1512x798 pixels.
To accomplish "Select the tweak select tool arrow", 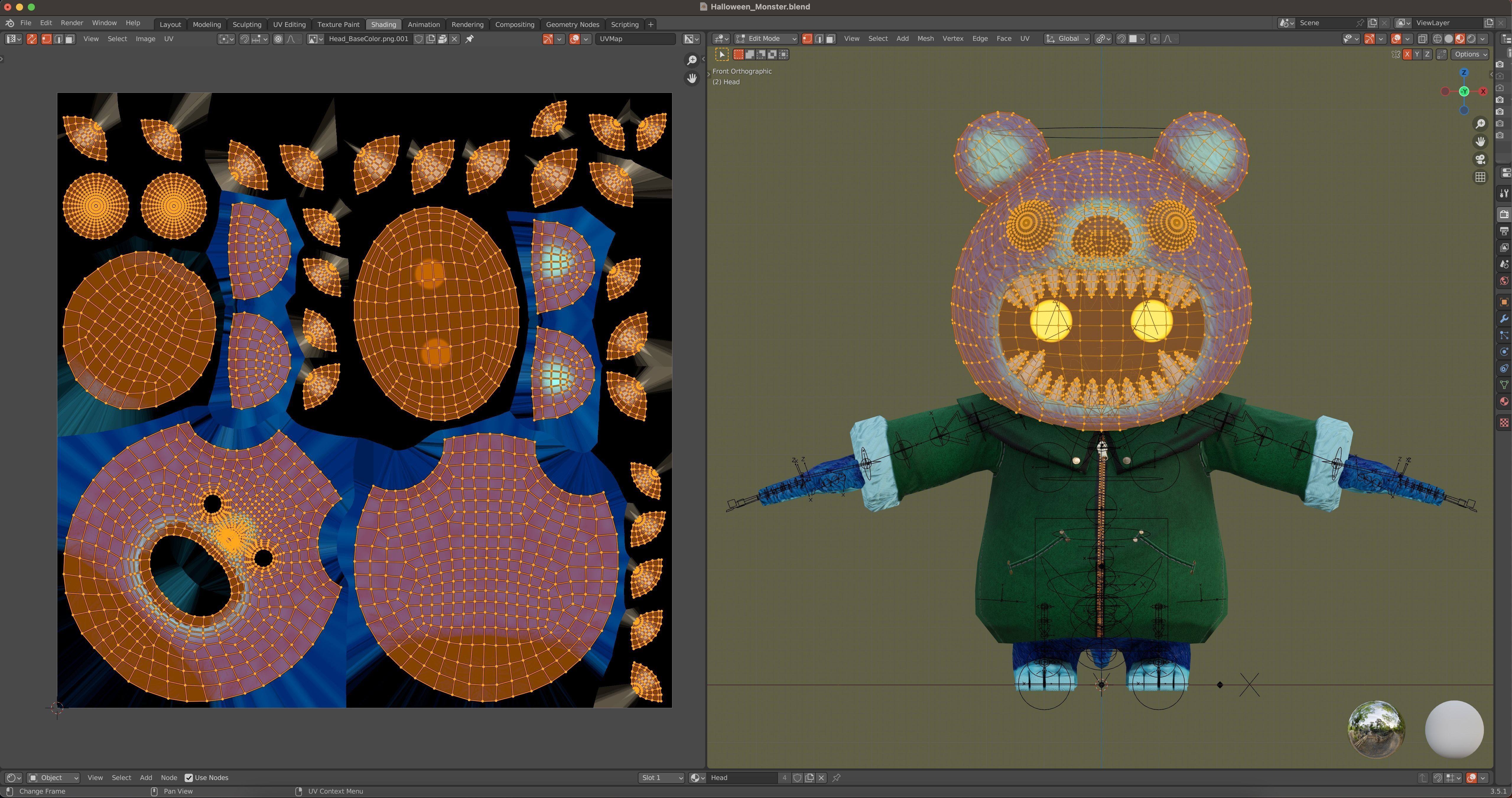I will point(722,55).
